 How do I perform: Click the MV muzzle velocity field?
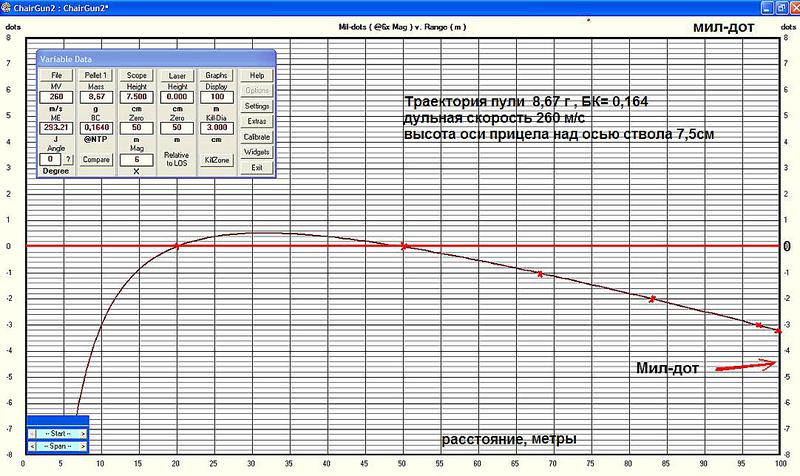click(x=56, y=97)
